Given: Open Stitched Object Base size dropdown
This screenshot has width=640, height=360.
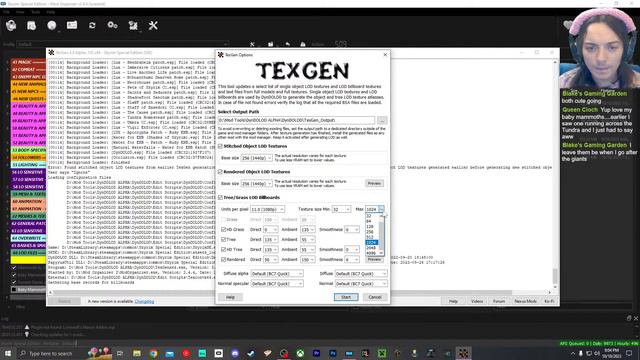Looking at the screenshot, I should point(256,158).
